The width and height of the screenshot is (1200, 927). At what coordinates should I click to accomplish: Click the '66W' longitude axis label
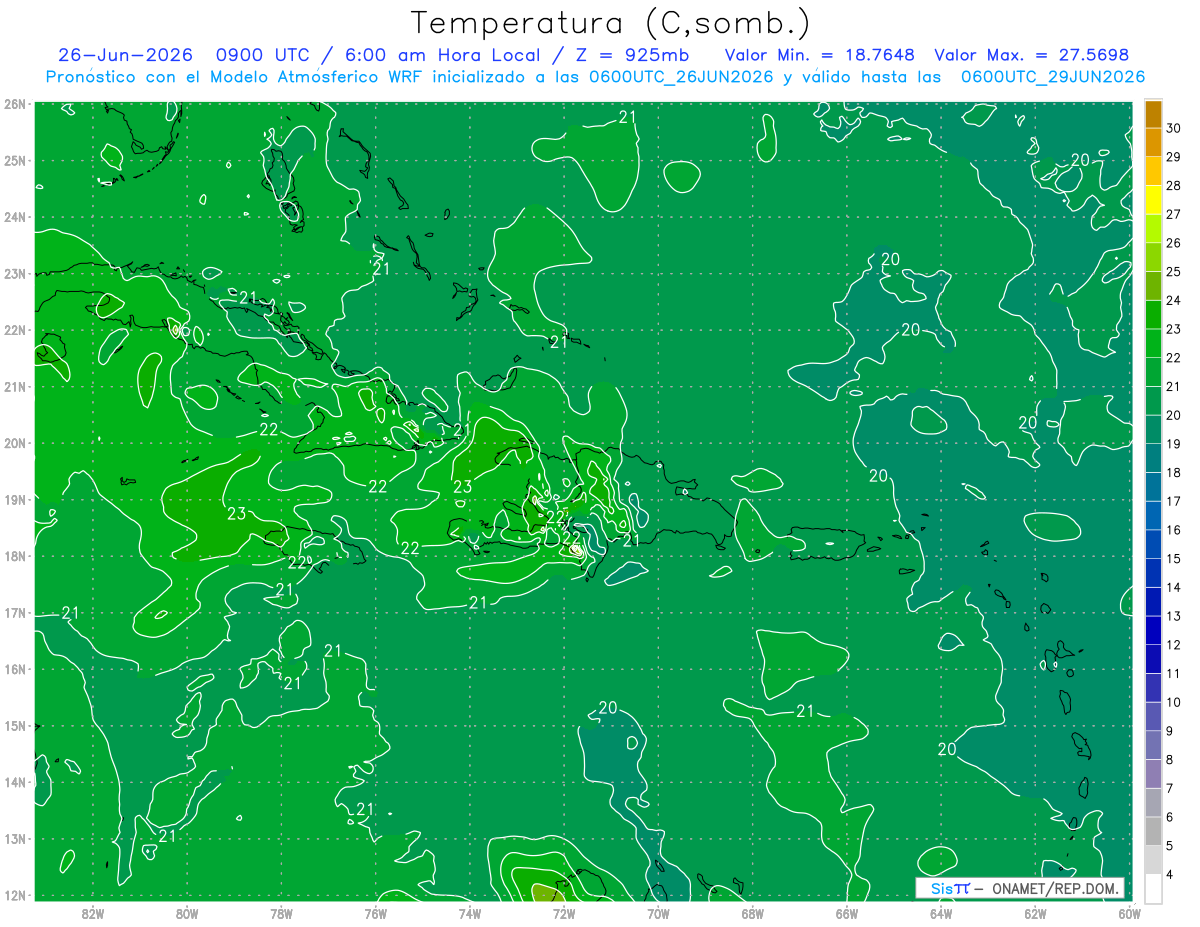pyautogui.click(x=846, y=913)
